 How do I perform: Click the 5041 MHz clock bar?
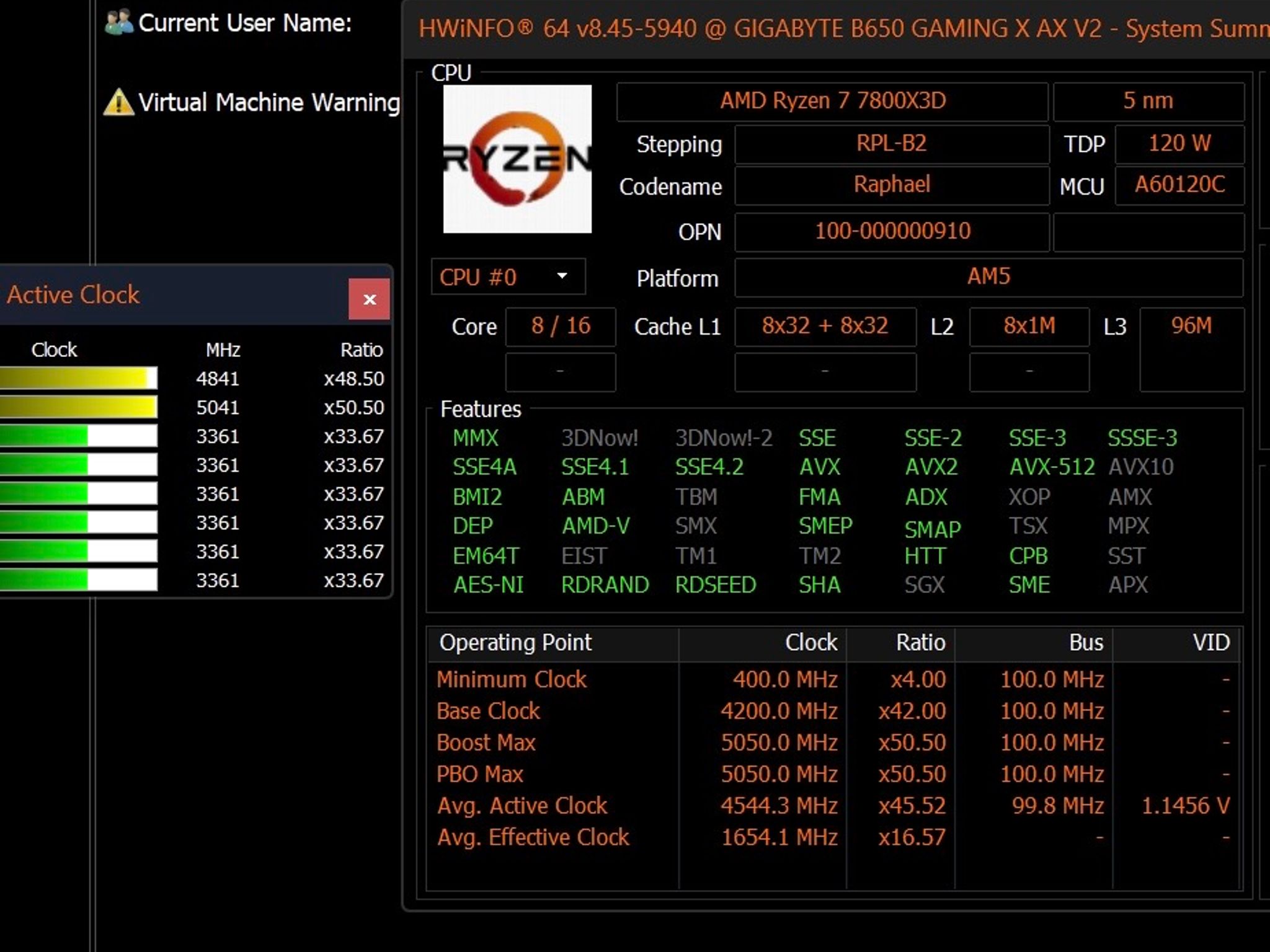(x=79, y=407)
